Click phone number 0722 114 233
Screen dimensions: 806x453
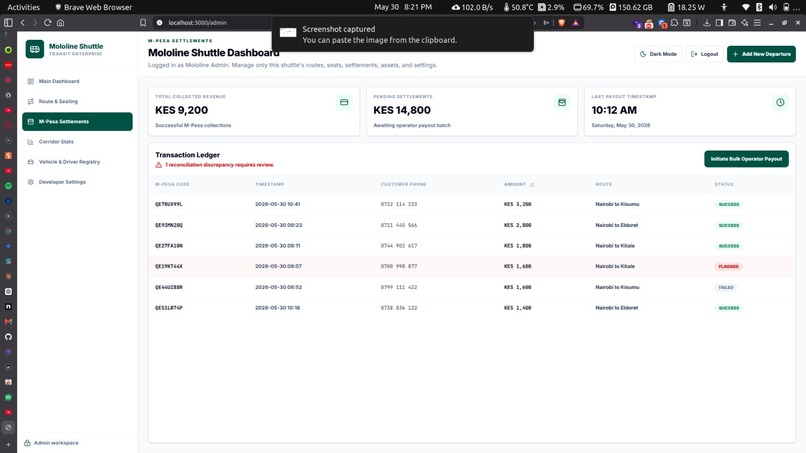coord(399,204)
